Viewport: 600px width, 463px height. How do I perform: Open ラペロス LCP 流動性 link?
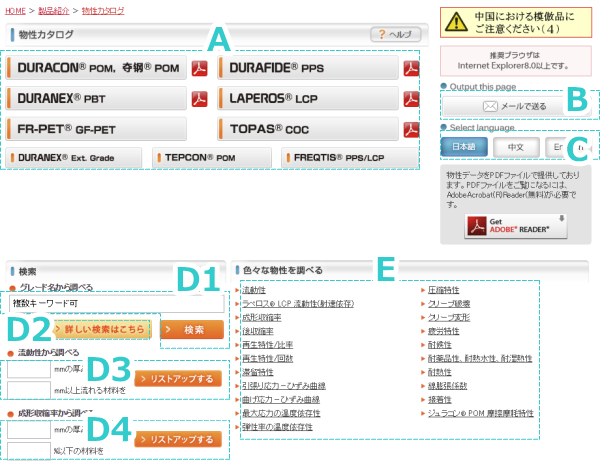point(298,304)
